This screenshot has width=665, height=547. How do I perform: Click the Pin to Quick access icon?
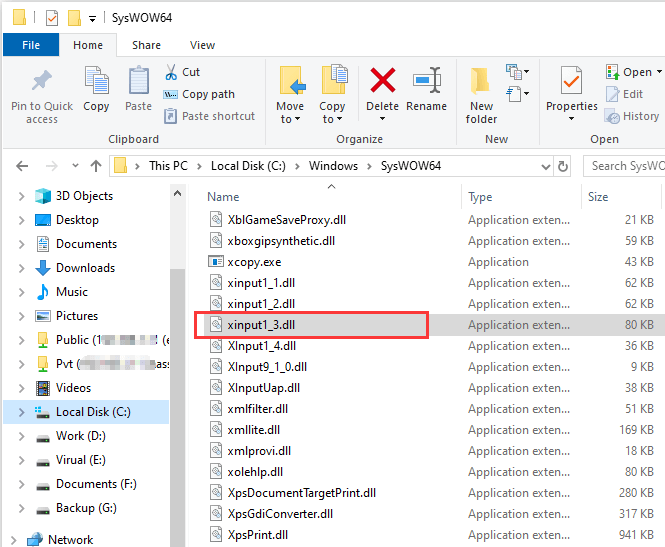42,82
